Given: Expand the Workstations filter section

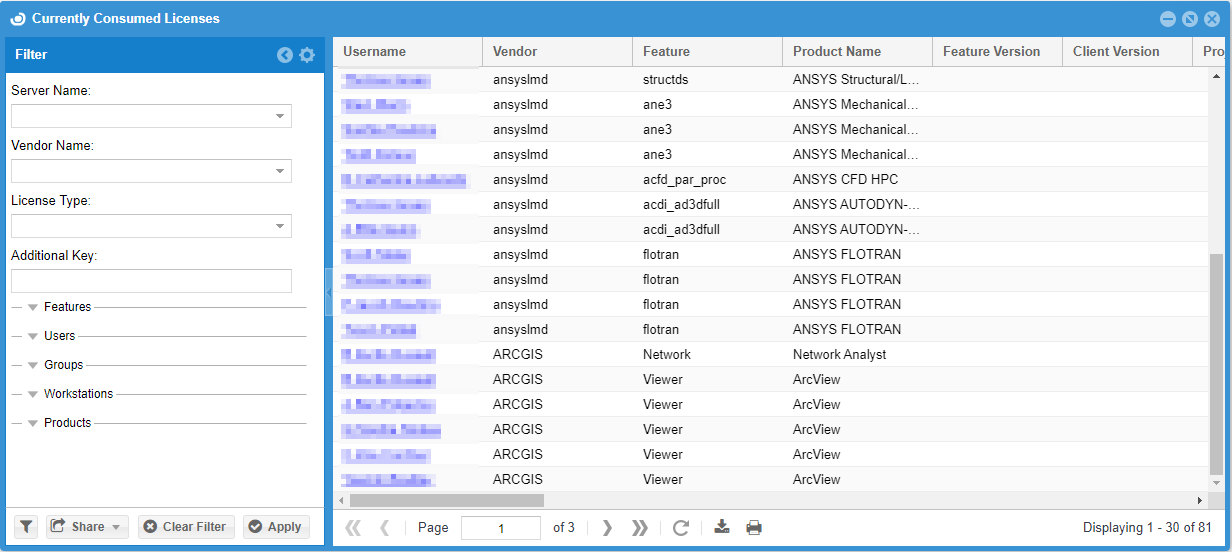Looking at the screenshot, I should (33, 395).
